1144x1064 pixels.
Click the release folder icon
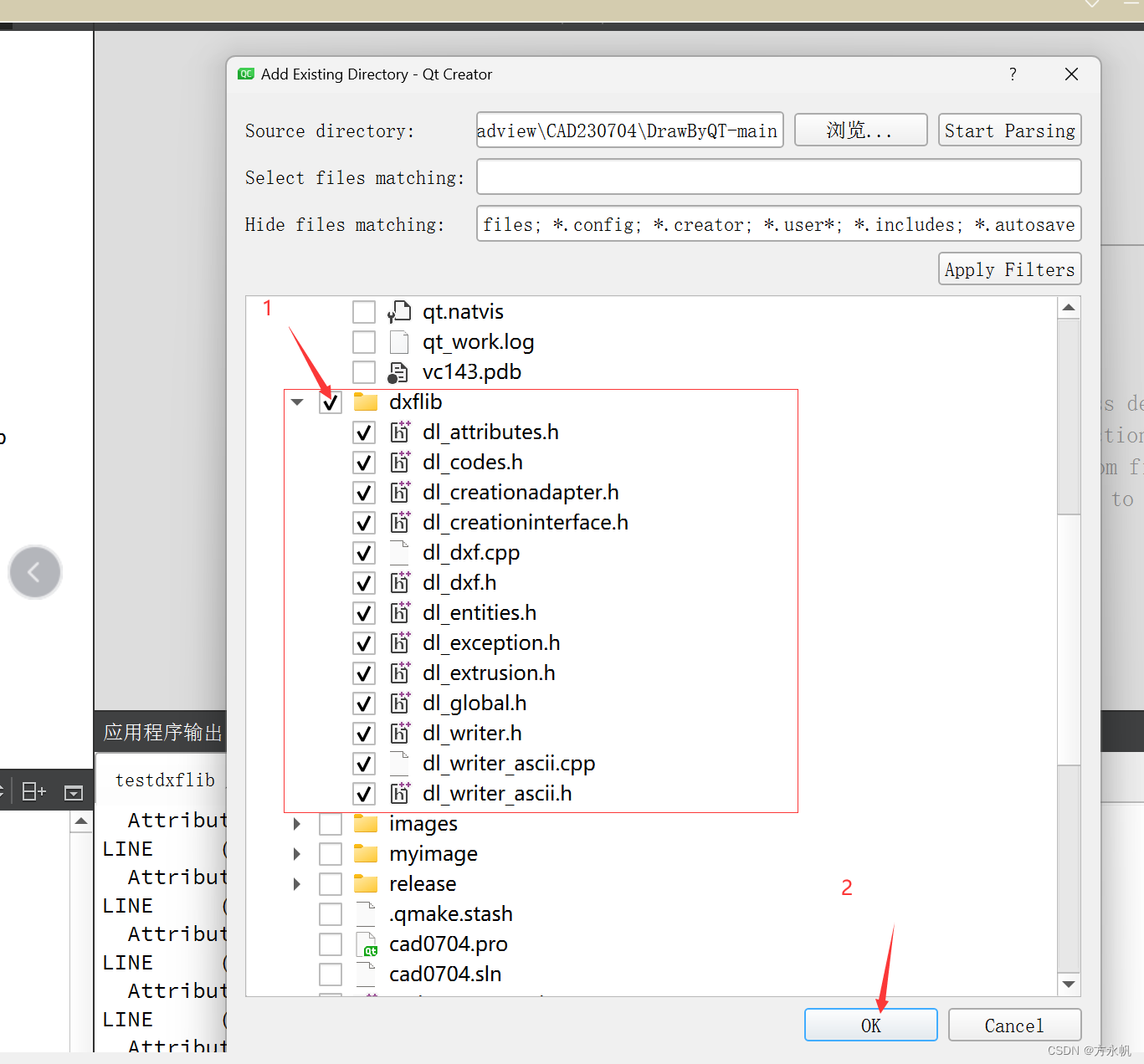click(x=366, y=884)
